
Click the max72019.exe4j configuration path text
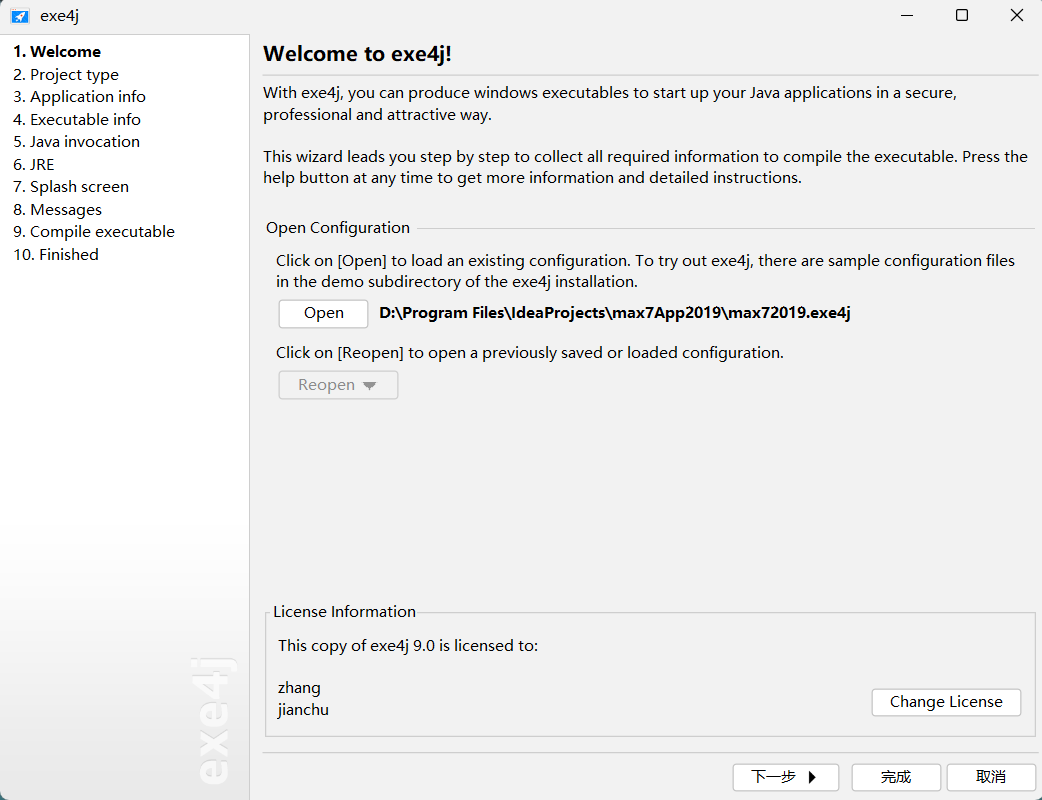click(x=615, y=313)
